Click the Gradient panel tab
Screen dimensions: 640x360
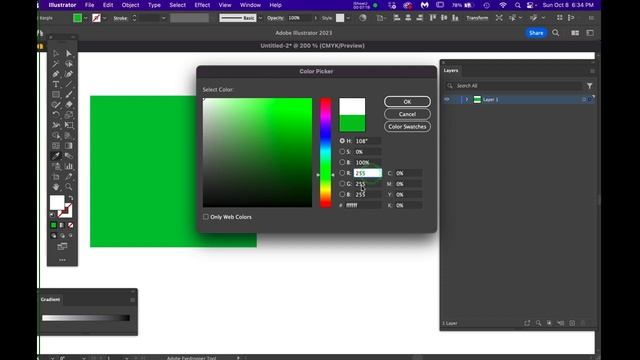pyautogui.click(x=50, y=299)
